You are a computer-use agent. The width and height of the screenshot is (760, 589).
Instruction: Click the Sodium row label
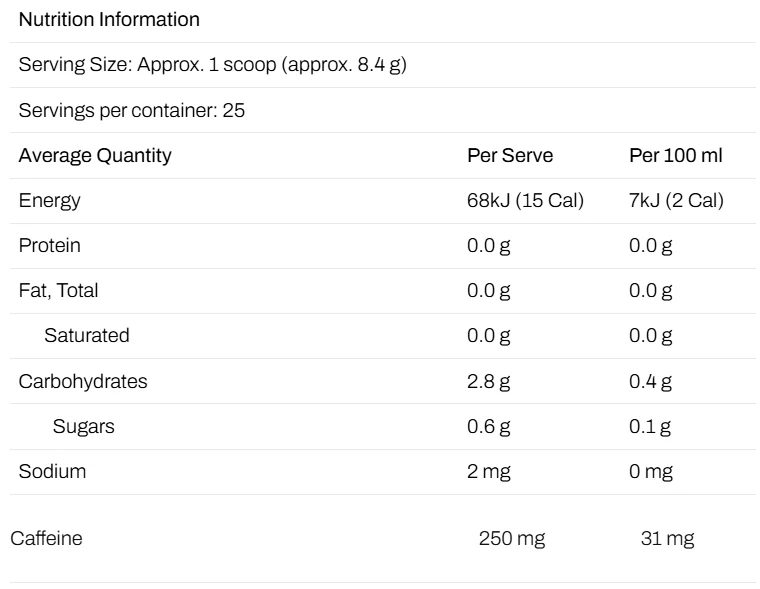(52, 472)
